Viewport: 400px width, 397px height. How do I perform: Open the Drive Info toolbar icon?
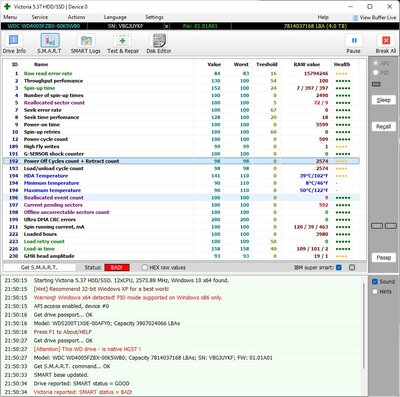(14, 40)
